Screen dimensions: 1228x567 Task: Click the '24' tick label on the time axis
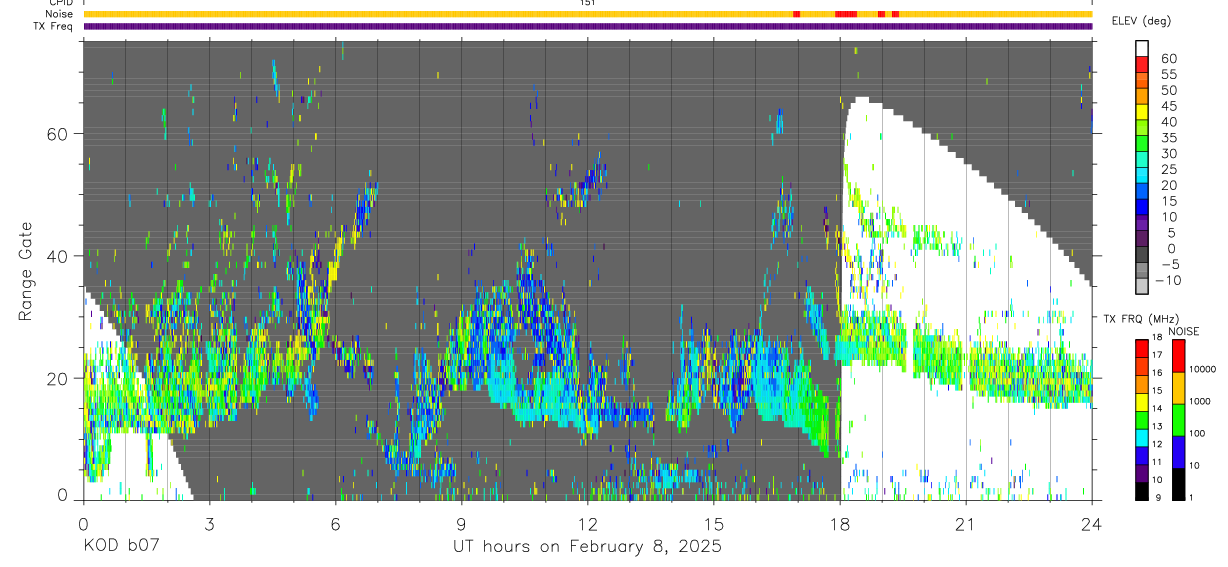1092,524
